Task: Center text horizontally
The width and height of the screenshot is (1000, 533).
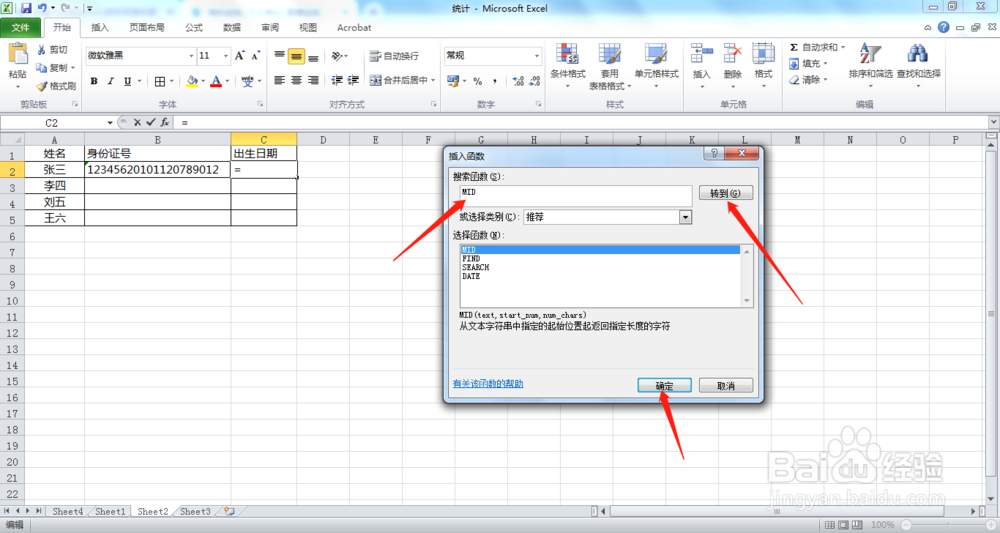Action: 297,80
